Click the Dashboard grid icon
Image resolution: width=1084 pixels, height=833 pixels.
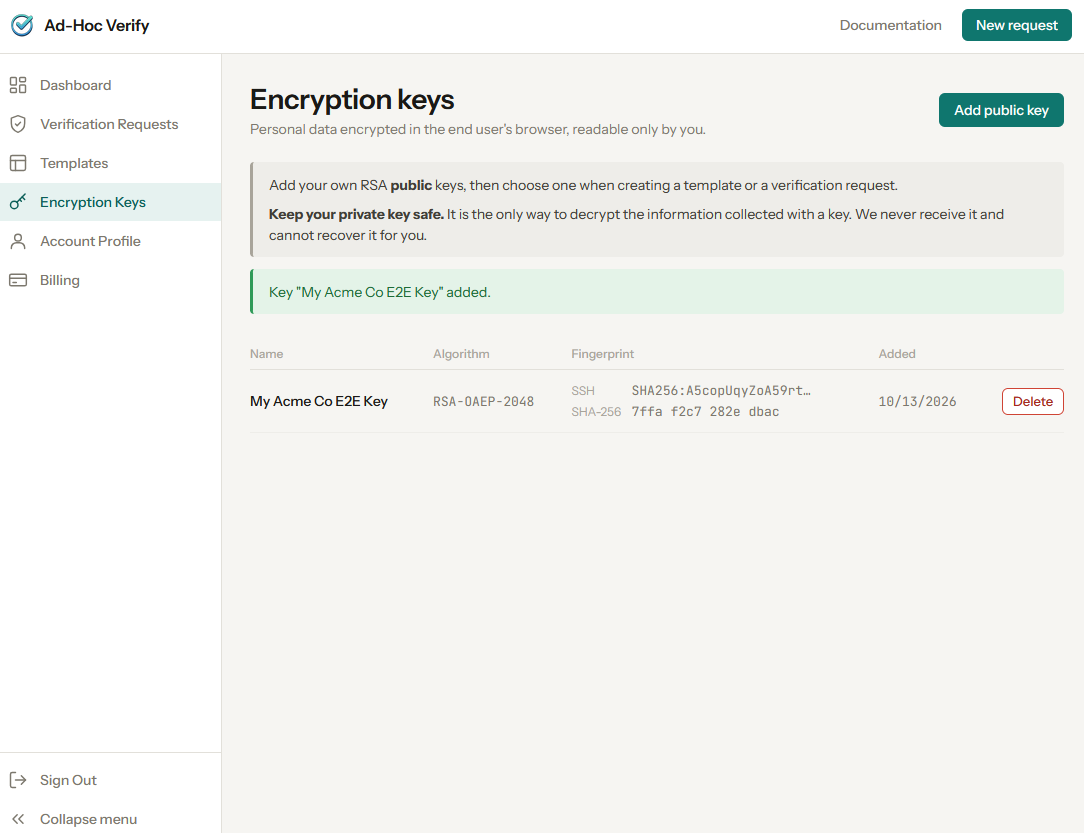click(x=18, y=85)
